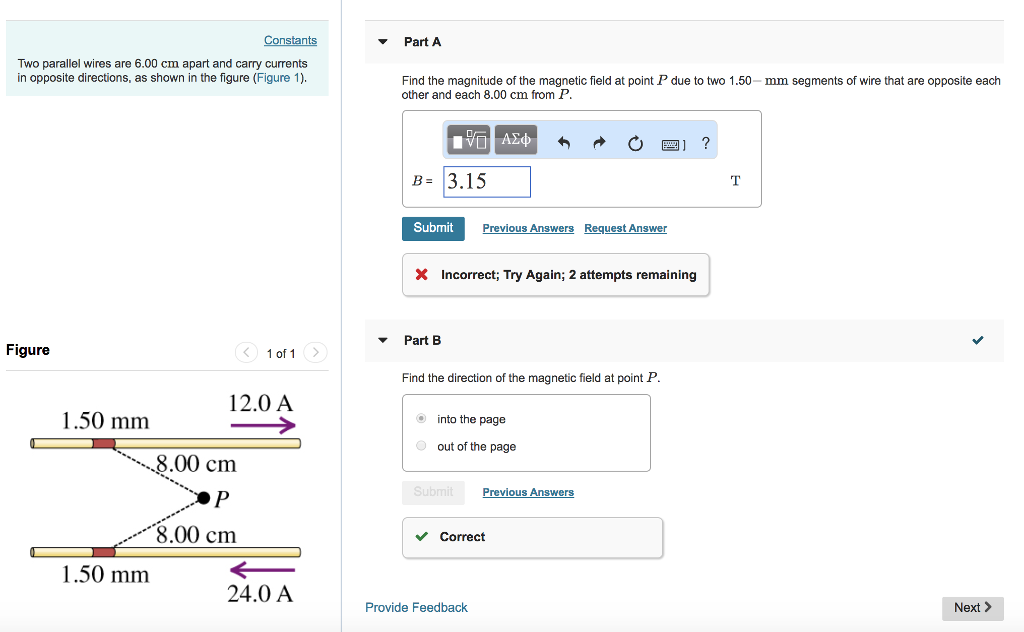Open Previous Answers for Part A
1024x632 pixels.
point(528,228)
